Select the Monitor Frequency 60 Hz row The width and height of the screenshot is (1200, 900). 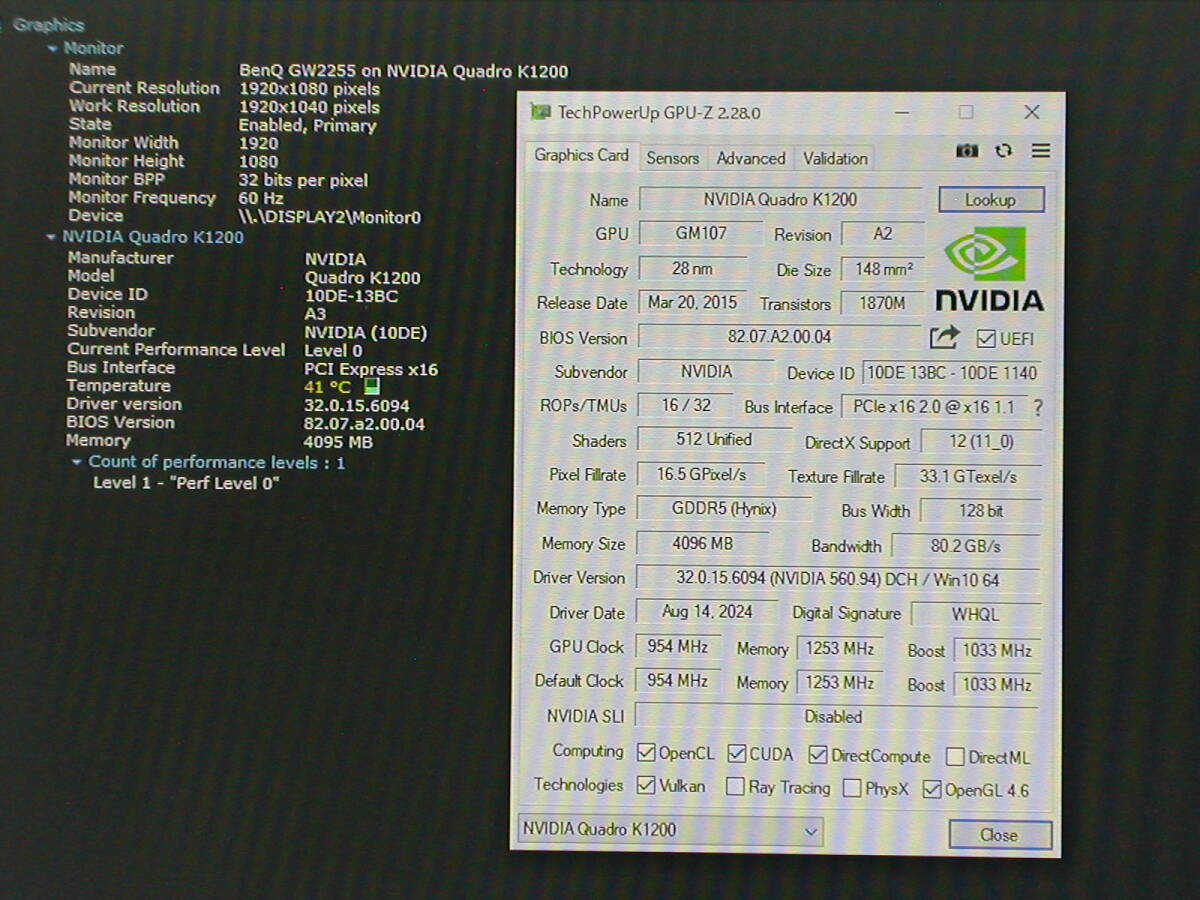(176, 198)
